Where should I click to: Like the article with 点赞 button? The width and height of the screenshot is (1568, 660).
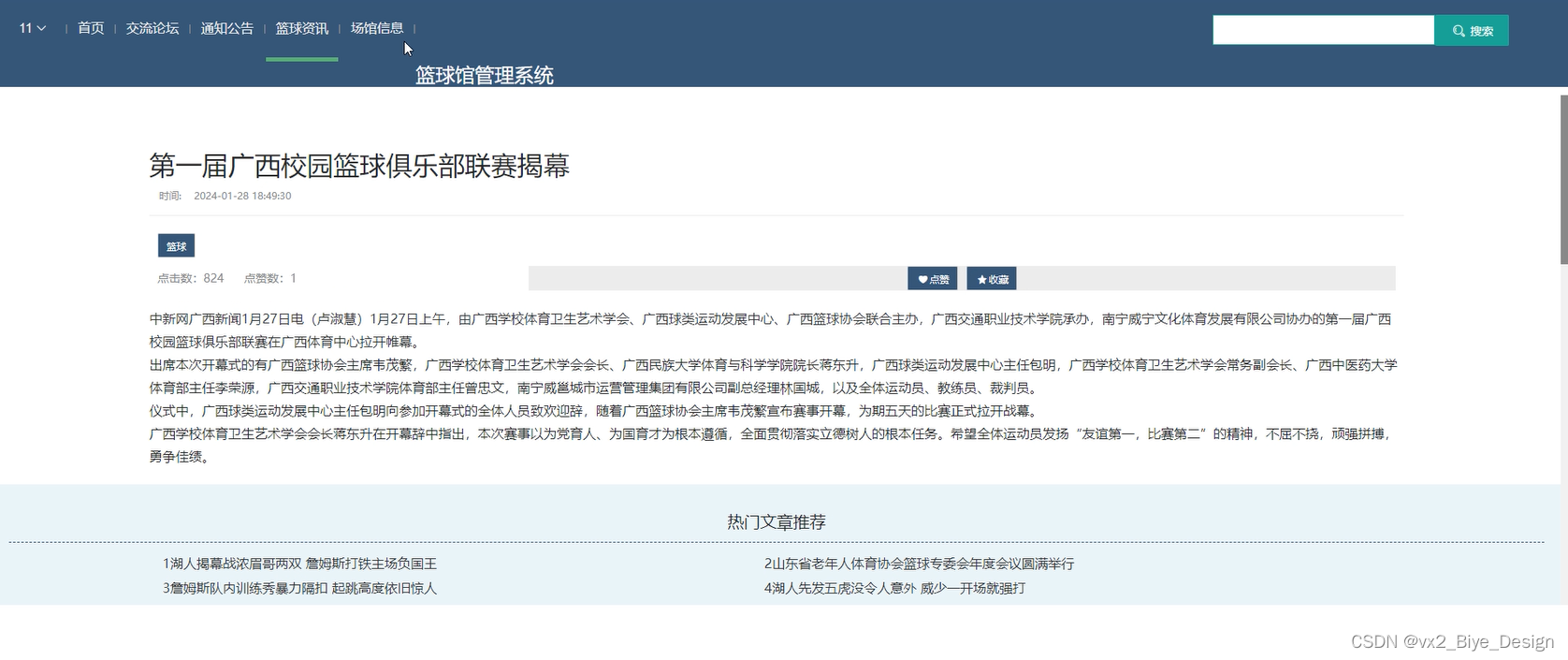[x=933, y=279]
